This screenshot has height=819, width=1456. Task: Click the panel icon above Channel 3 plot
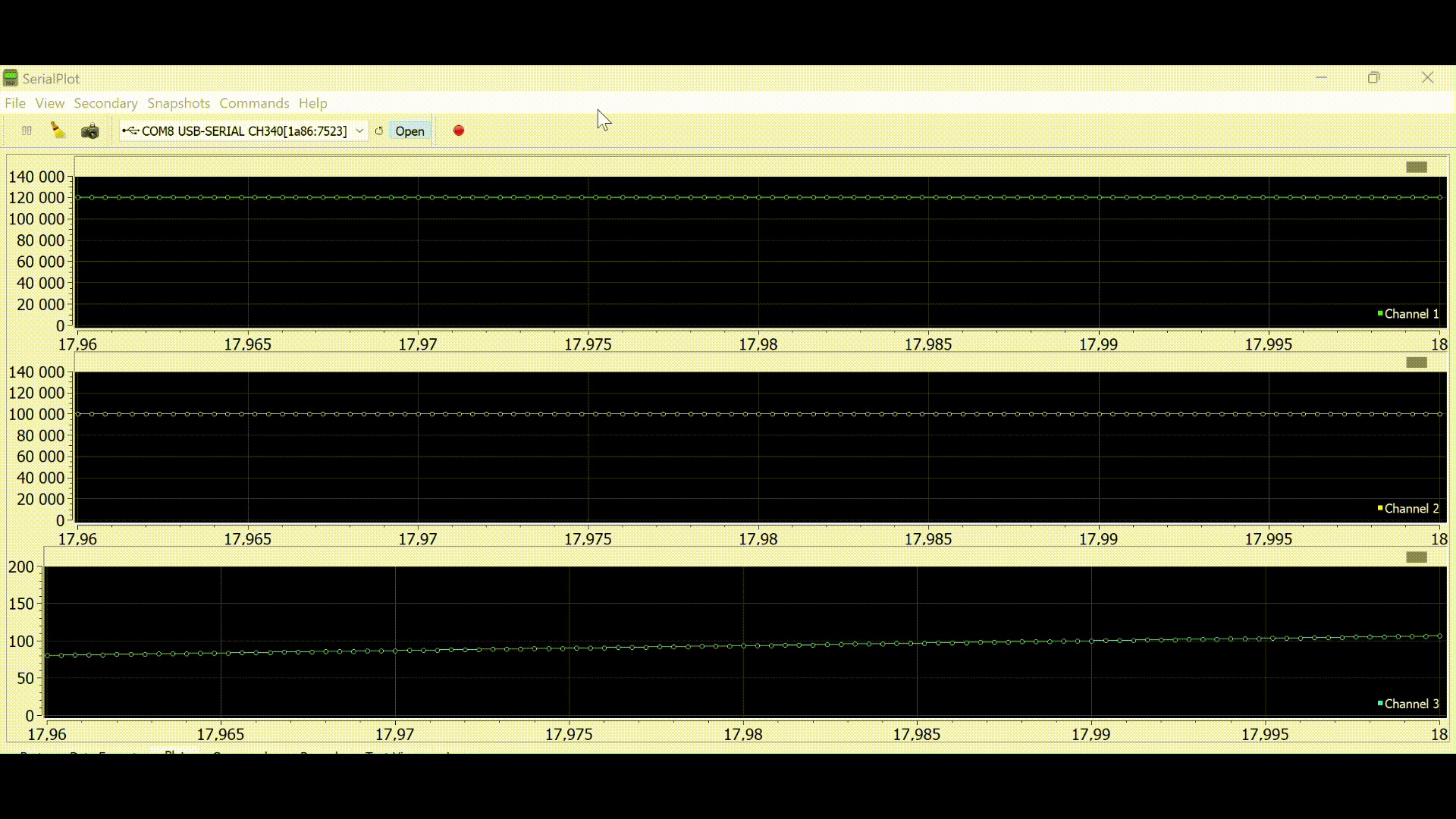(x=1417, y=557)
